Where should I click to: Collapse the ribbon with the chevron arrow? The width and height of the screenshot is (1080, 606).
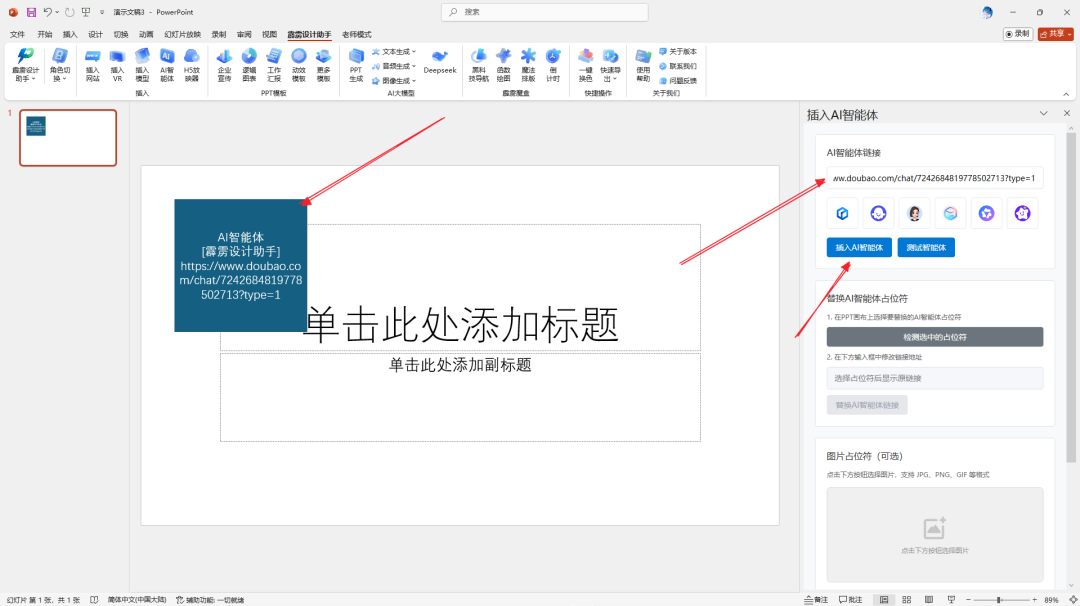pyautogui.click(x=1066, y=94)
